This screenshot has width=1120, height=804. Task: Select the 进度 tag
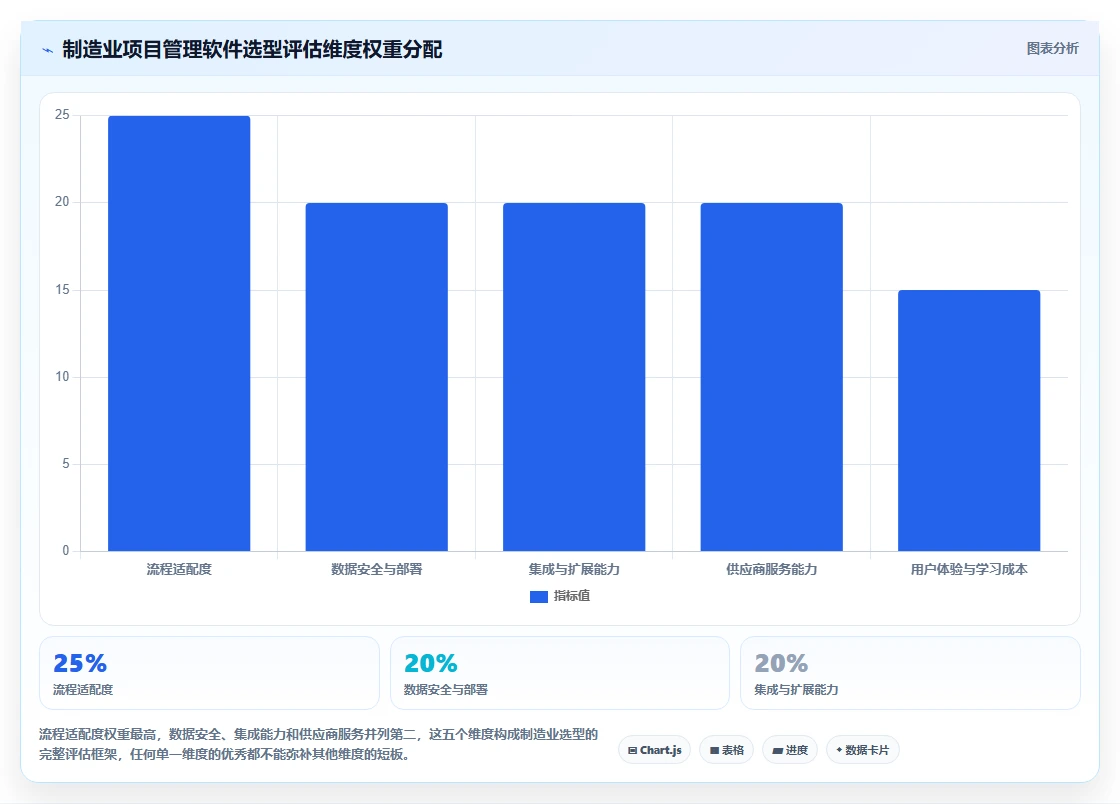(x=790, y=750)
